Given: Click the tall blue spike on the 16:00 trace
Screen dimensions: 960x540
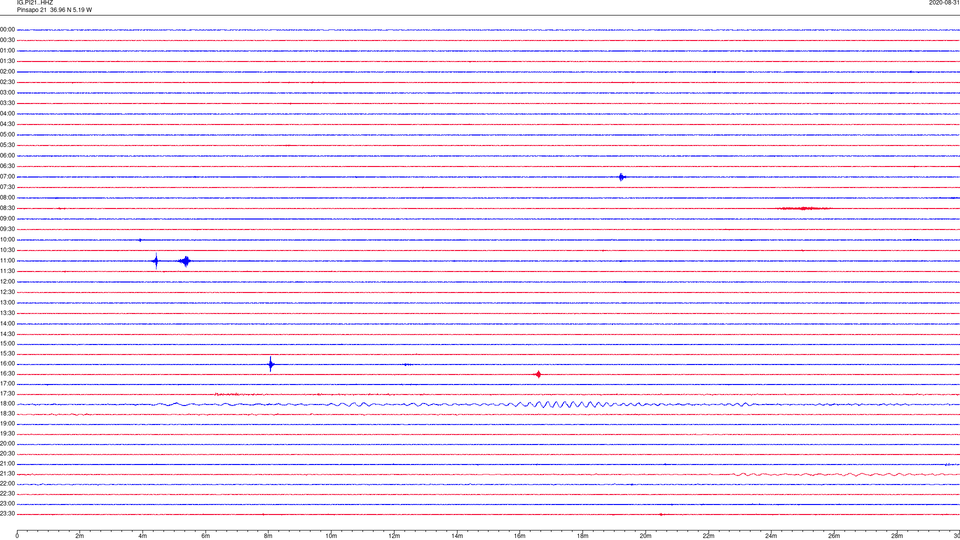Looking at the screenshot, I should (271, 364).
